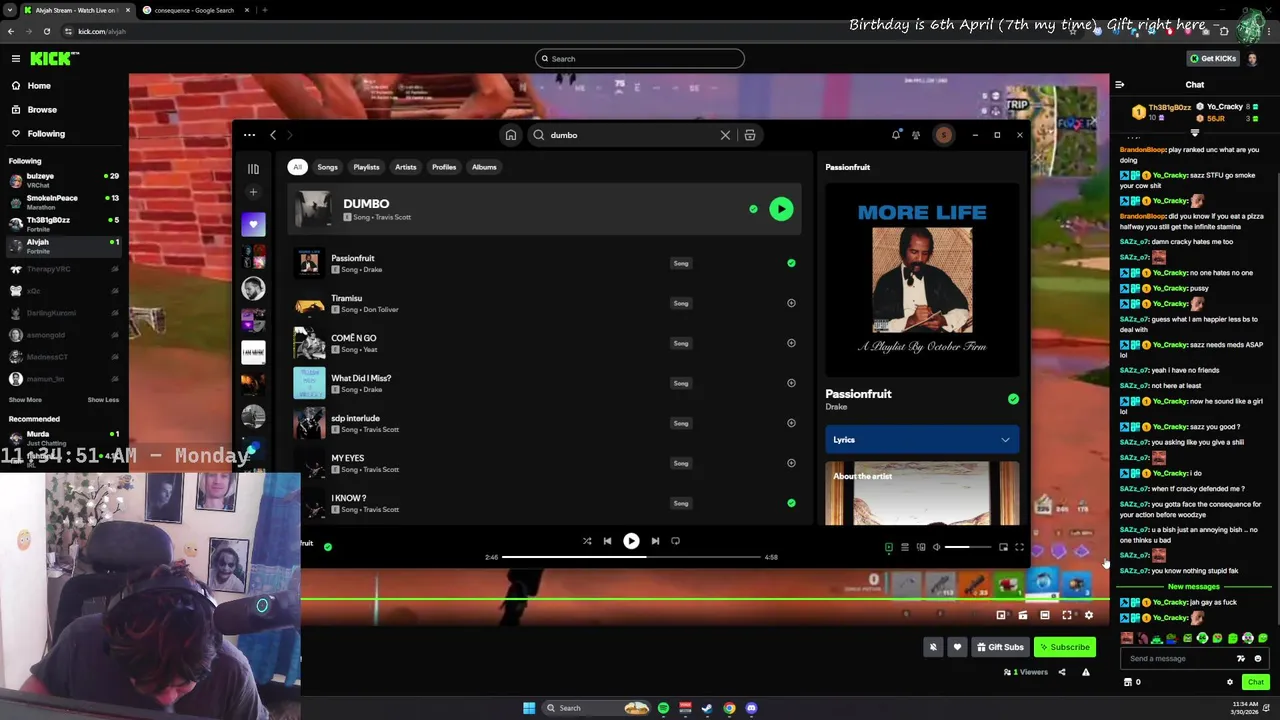
Task: Toggle Now Playing view in Spotify
Action: click(x=889, y=547)
